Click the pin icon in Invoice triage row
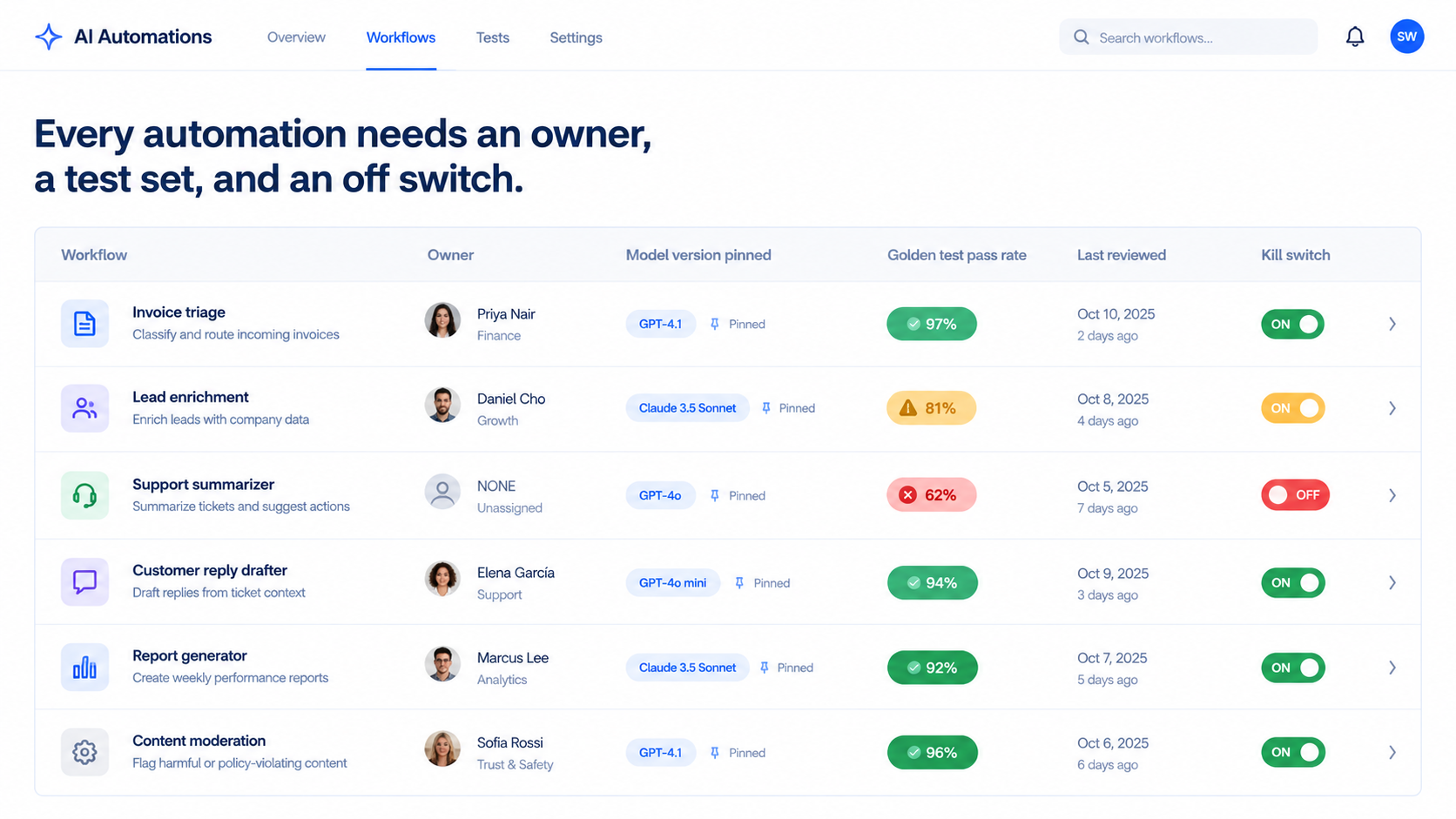Screen dimensions: 1456x819 coord(715,324)
